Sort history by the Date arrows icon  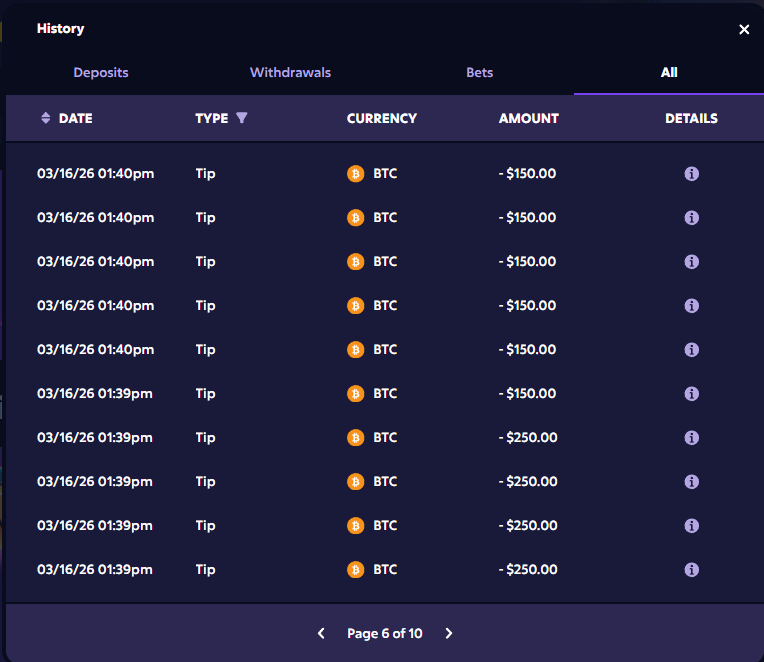[45, 118]
